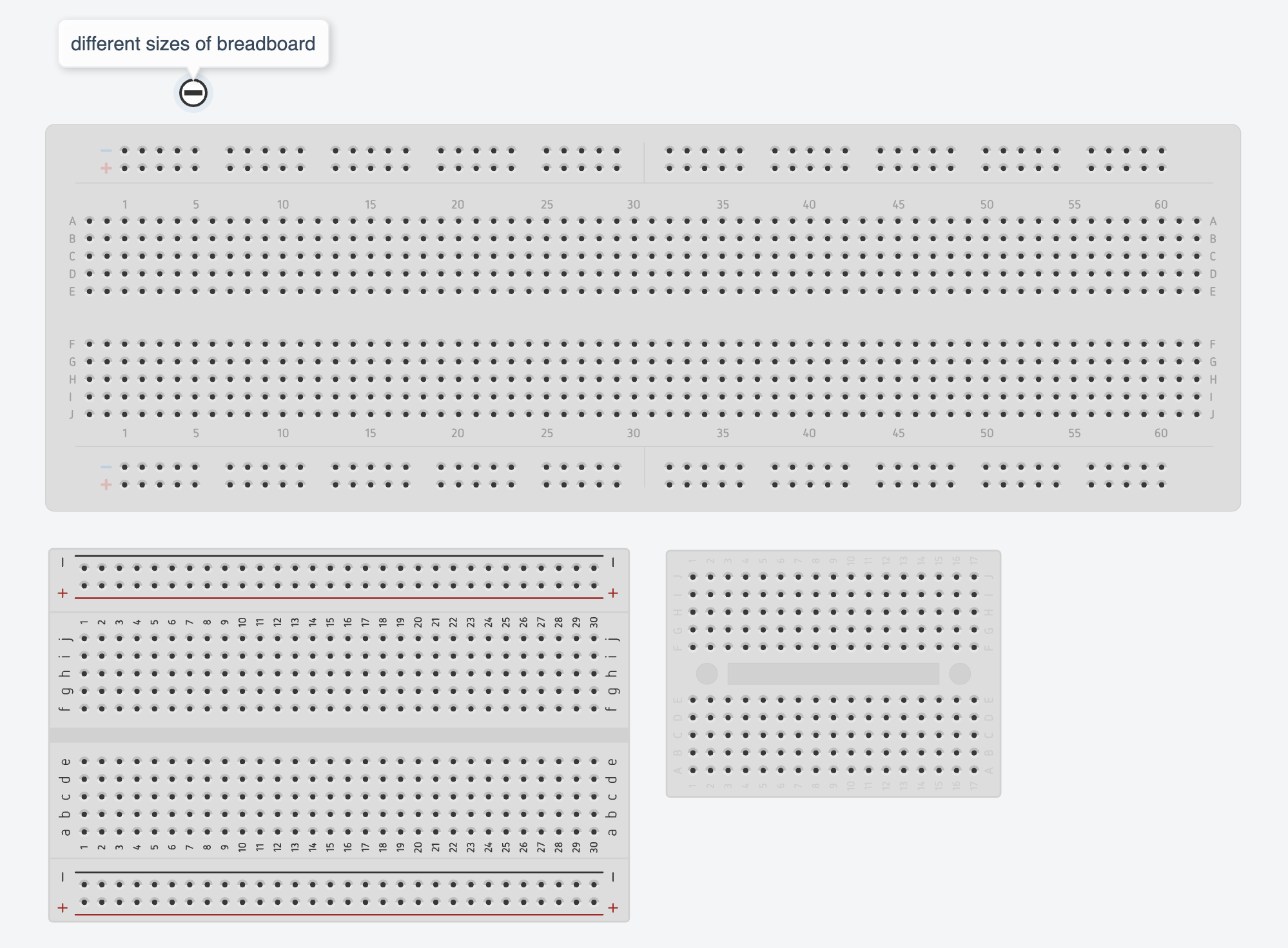Select the mini 17-column breadboard image

833,673
